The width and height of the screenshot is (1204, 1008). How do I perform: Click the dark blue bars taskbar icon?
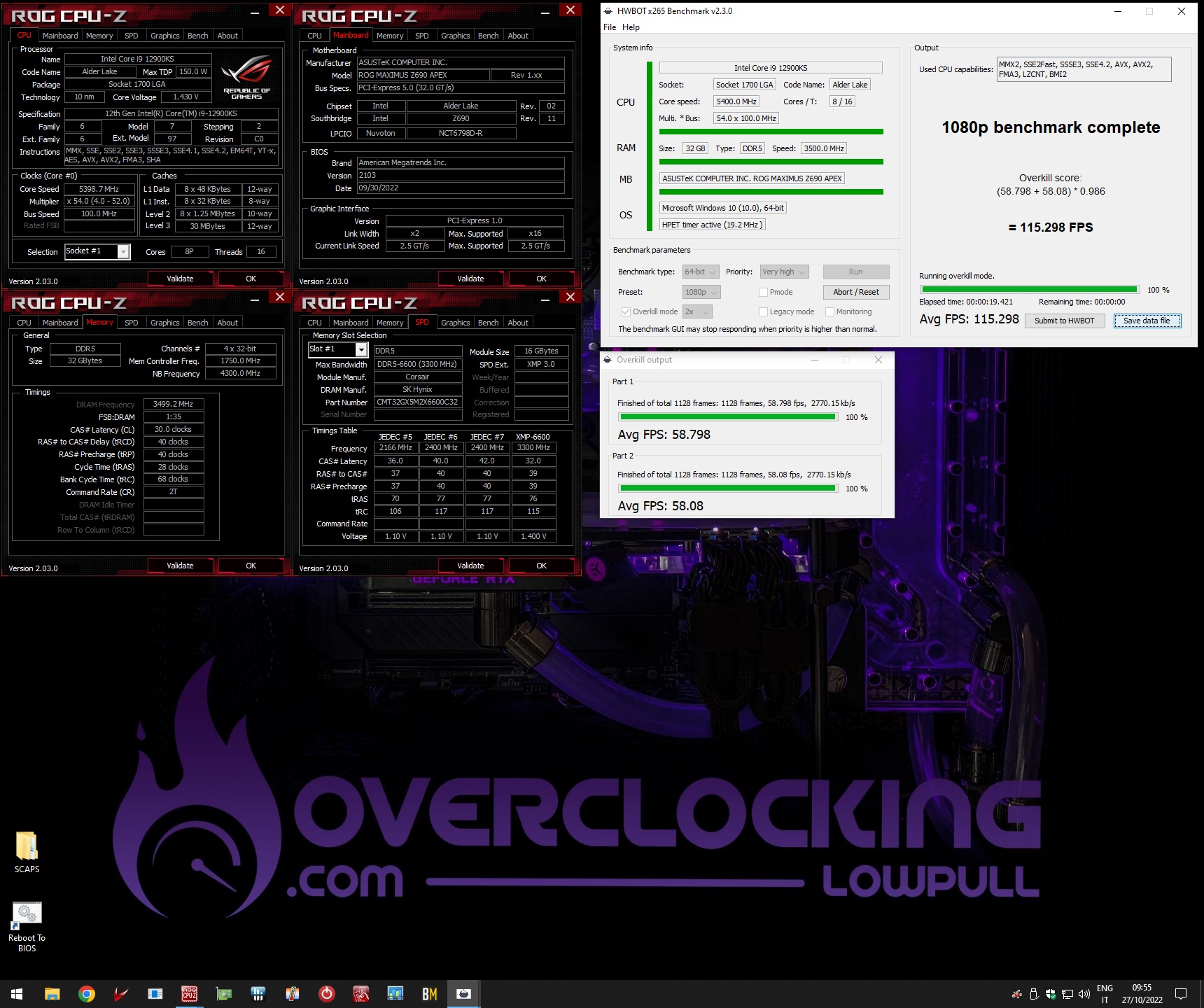click(x=258, y=993)
